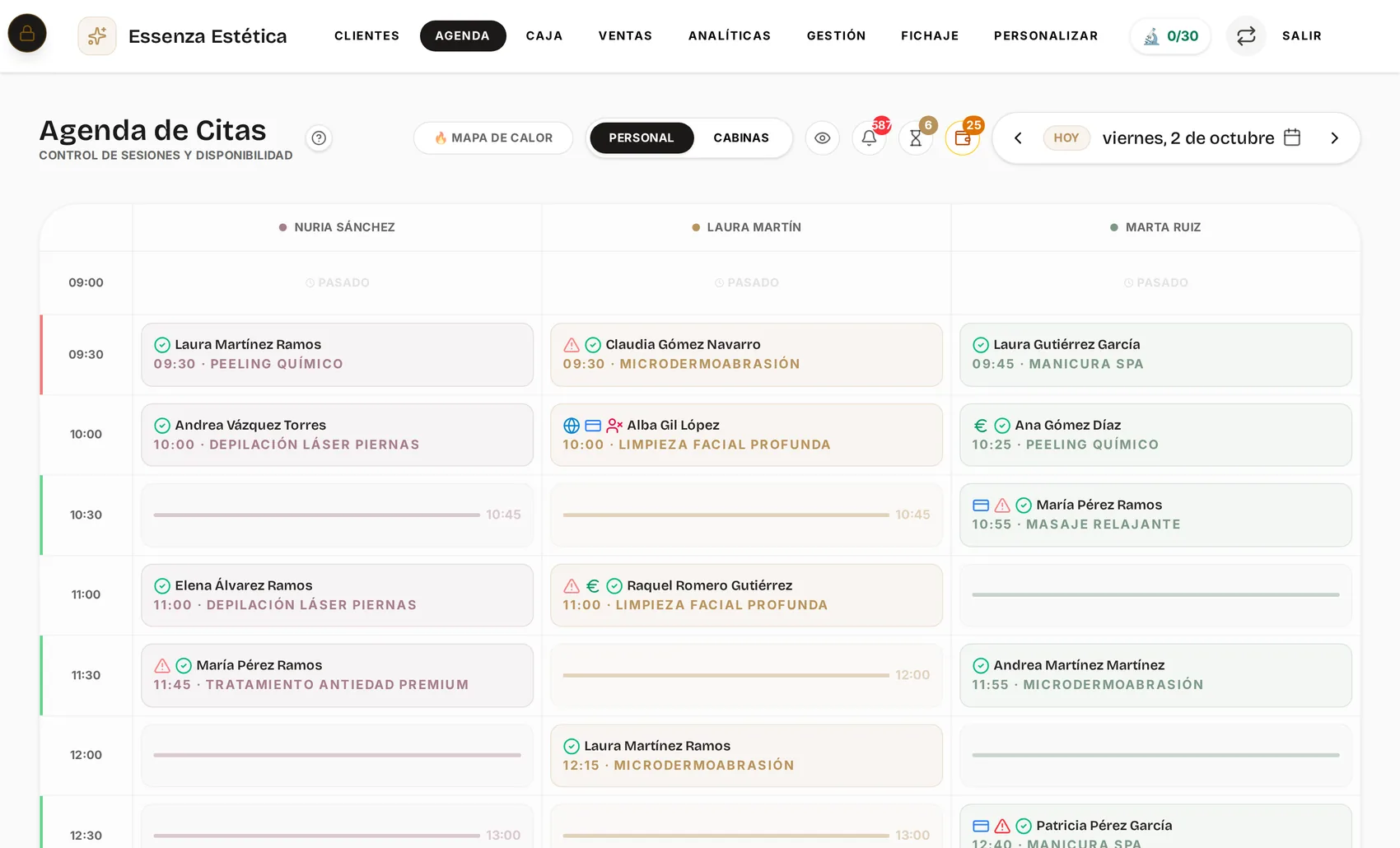The height and width of the screenshot is (848, 1400).
Task: Go to previous day arrow
Action: [x=1018, y=138]
